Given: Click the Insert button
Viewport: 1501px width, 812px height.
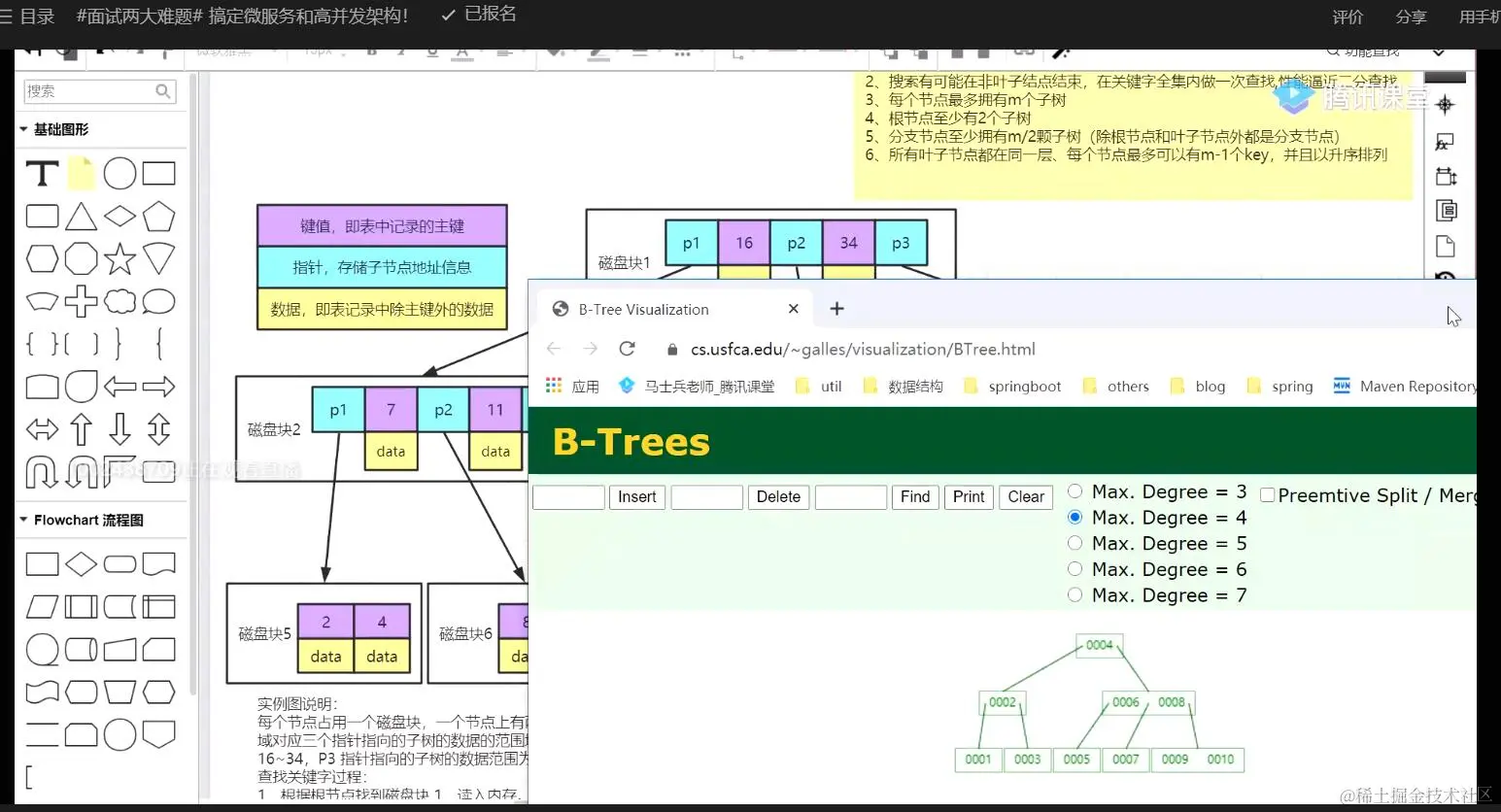Looking at the screenshot, I should click(637, 497).
